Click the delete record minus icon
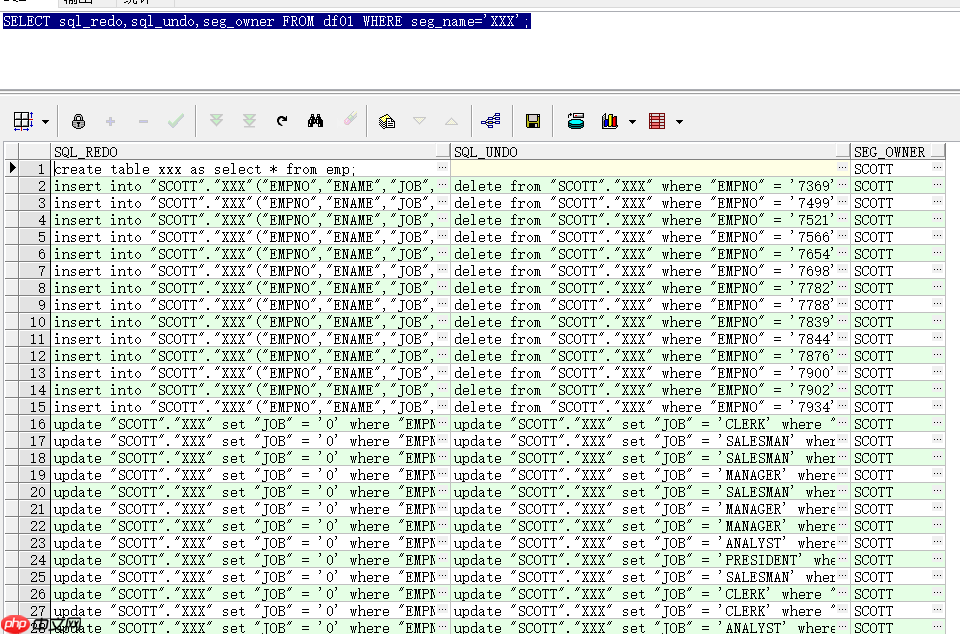This screenshot has height=634, width=960. click(x=143, y=121)
